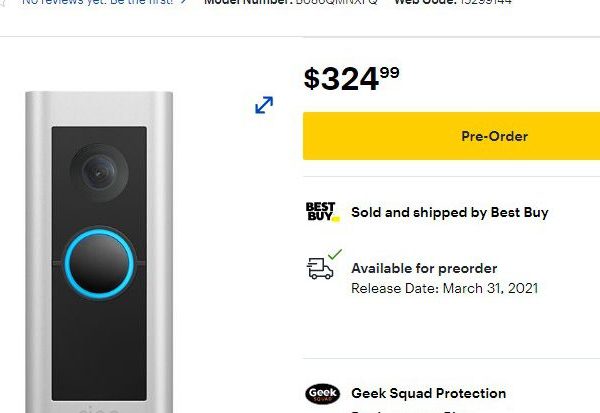Click the Model Number text

291,2
